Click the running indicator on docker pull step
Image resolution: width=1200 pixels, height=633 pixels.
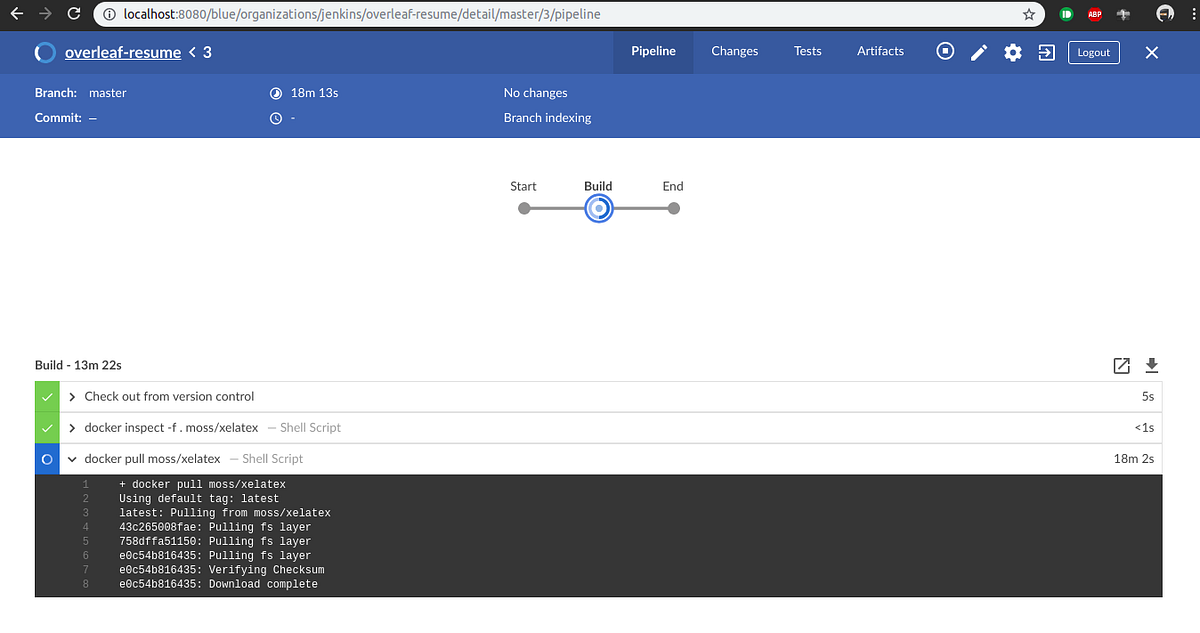pyautogui.click(x=47, y=459)
